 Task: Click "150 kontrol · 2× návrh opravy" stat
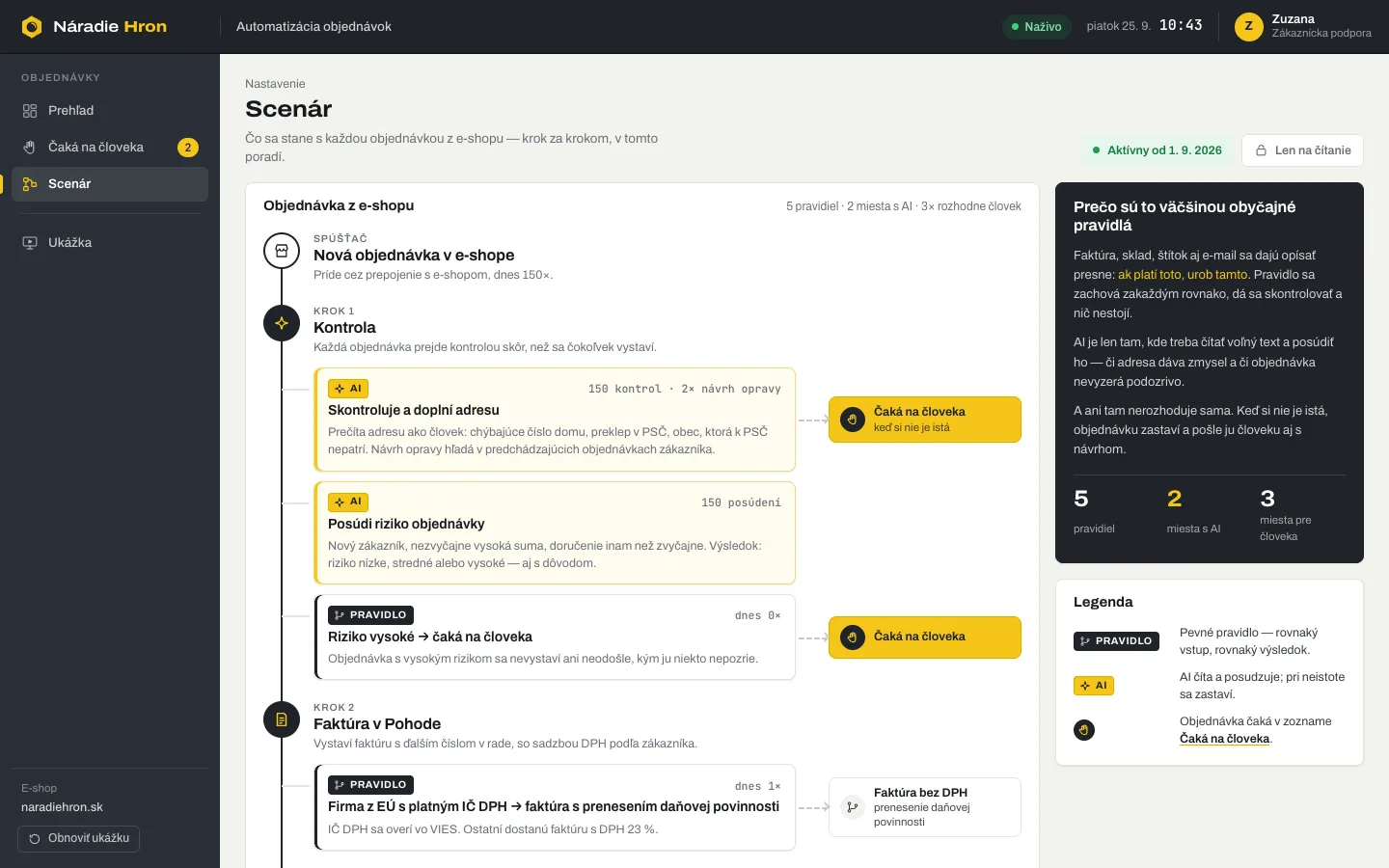tap(685, 389)
